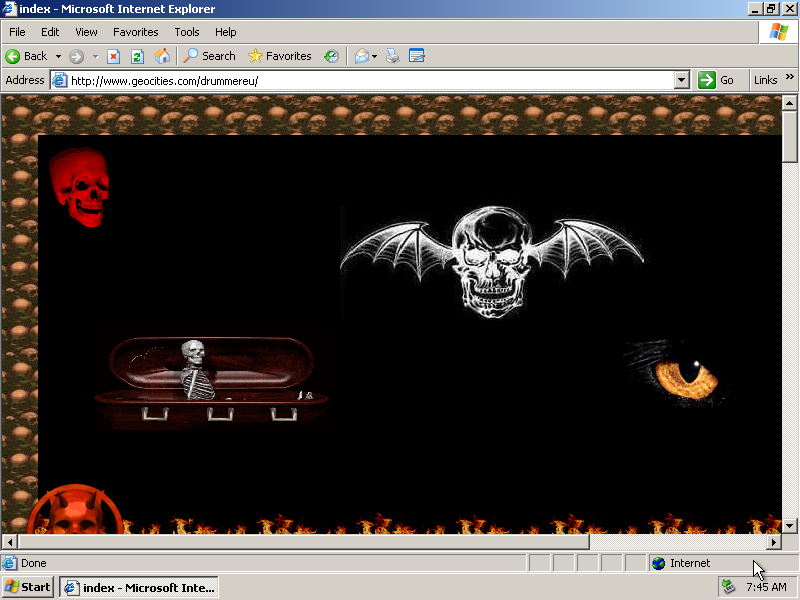Expand the Back button history dropdown
Viewport: 800px width, 600px height.
coord(58,56)
